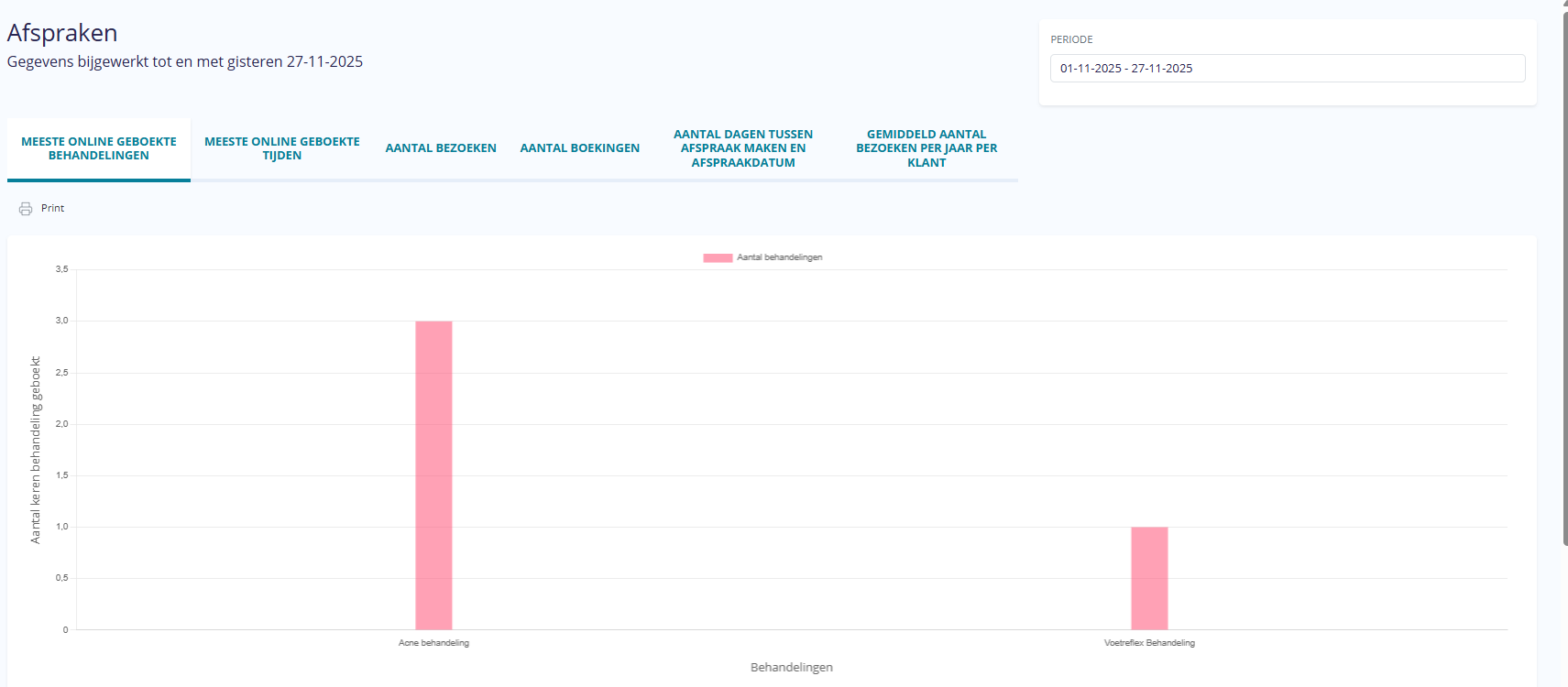Viewport: 1568px width, 687px height.
Task: Open the Periode date range field
Action: tap(1287, 69)
